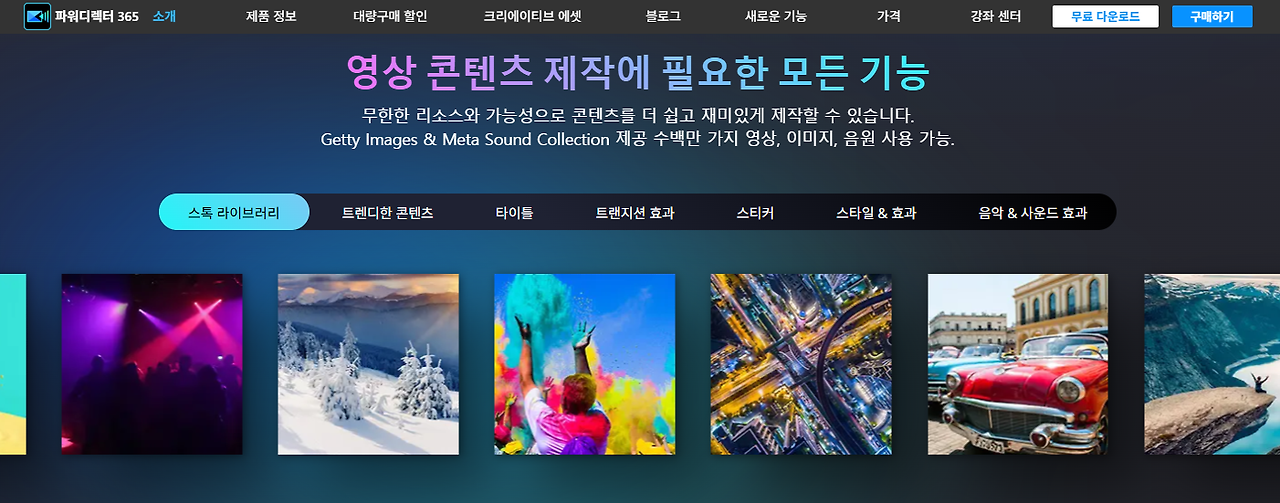Image resolution: width=1280 pixels, height=503 pixels.
Task: Click the blue 구매하기 button
Action: [1212, 16]
